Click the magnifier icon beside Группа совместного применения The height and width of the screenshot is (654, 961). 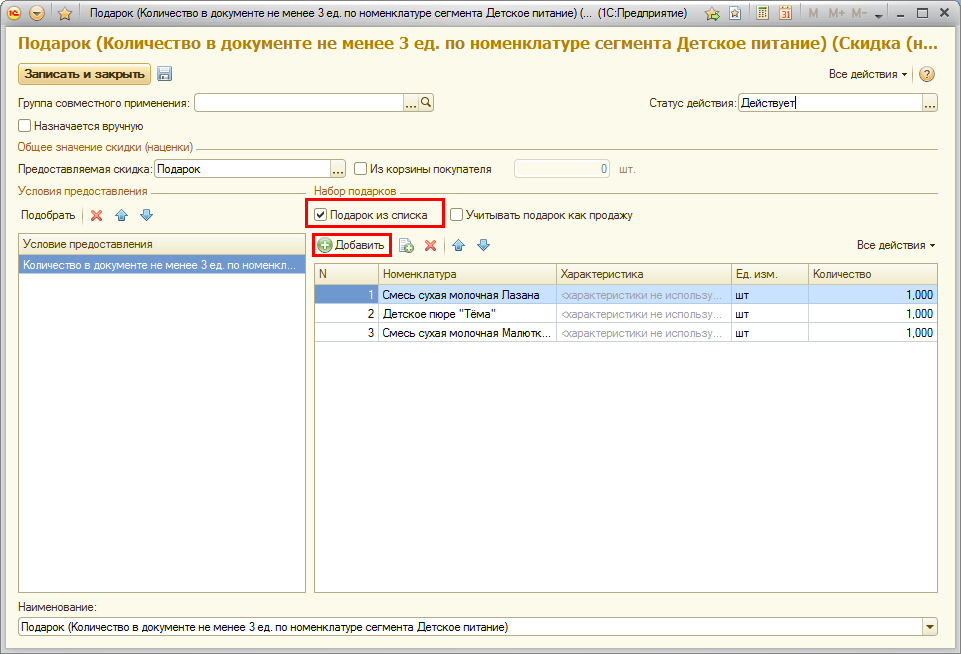point(426,102)
